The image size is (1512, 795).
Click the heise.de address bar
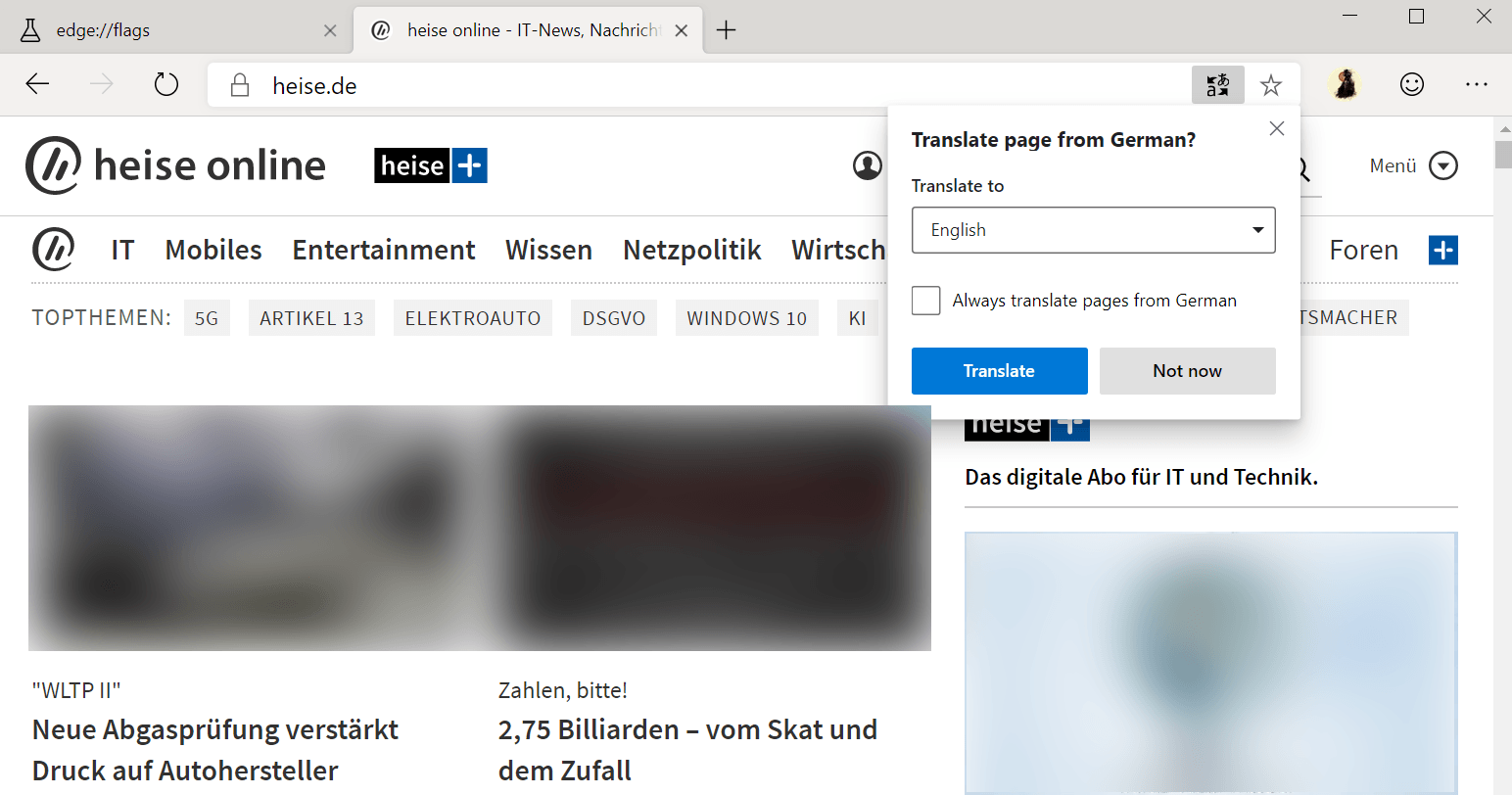685,85
